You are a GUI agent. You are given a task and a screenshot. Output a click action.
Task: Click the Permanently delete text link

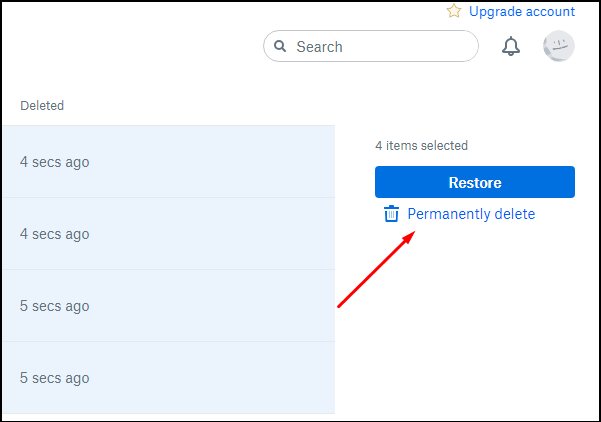[471, 214]
